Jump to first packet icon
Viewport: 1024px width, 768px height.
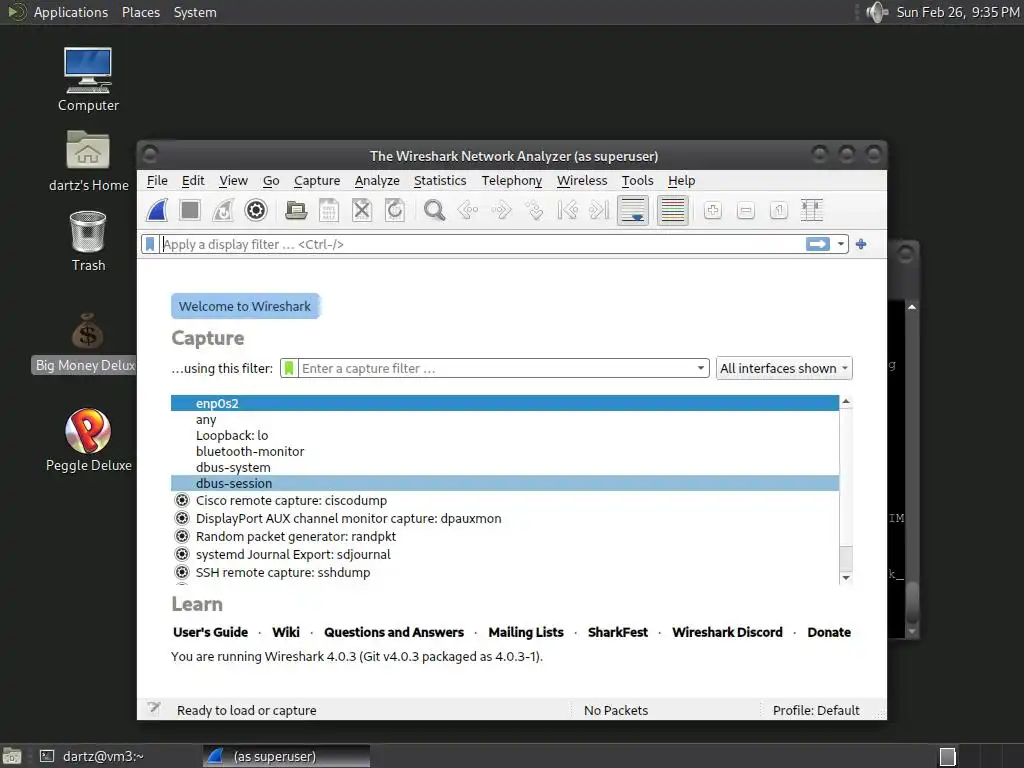[567, 210]
